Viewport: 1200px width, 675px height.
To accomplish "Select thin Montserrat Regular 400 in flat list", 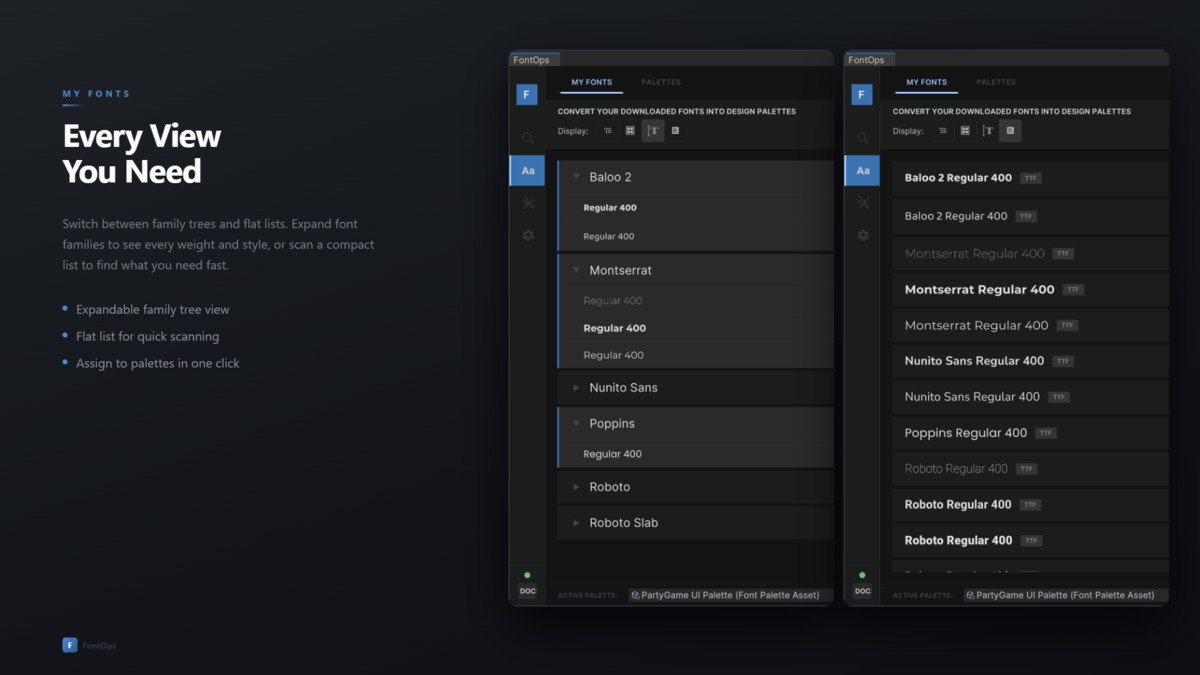I will [1030, 254].
